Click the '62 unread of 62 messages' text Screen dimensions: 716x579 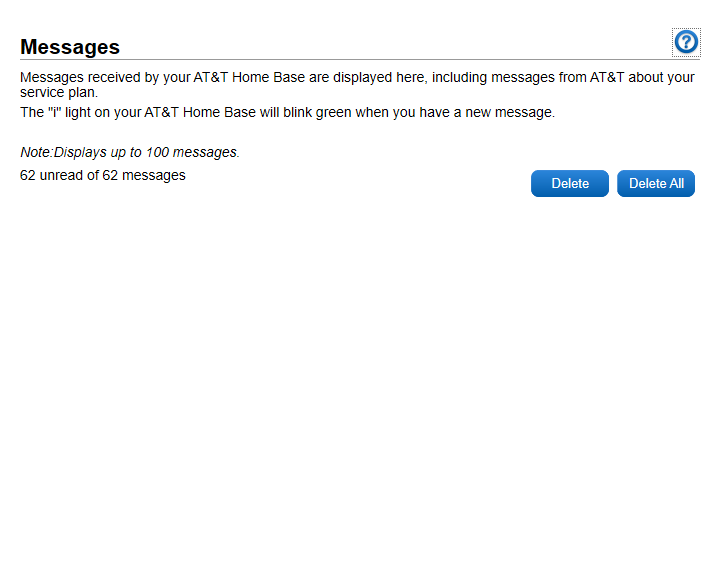(103, 176)
